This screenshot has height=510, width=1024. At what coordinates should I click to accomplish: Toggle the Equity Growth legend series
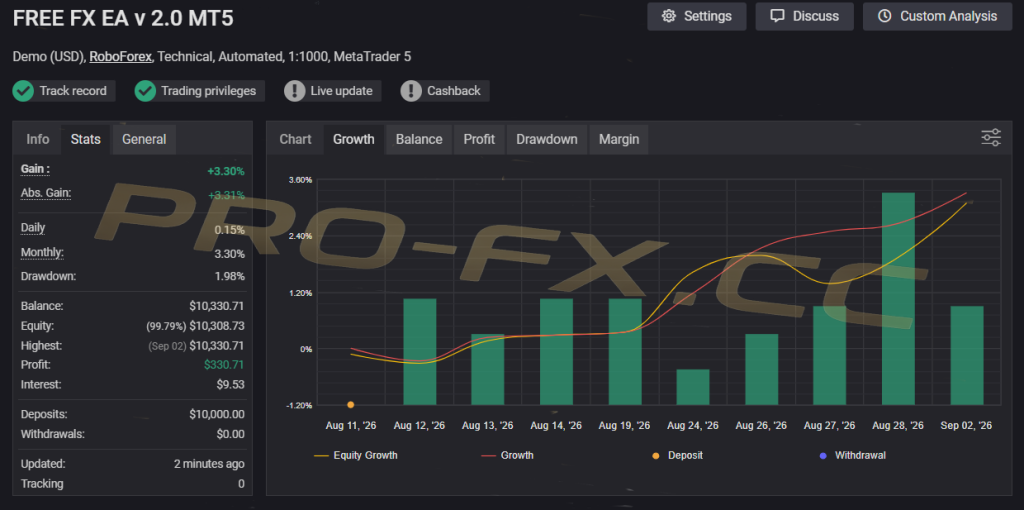355,455
